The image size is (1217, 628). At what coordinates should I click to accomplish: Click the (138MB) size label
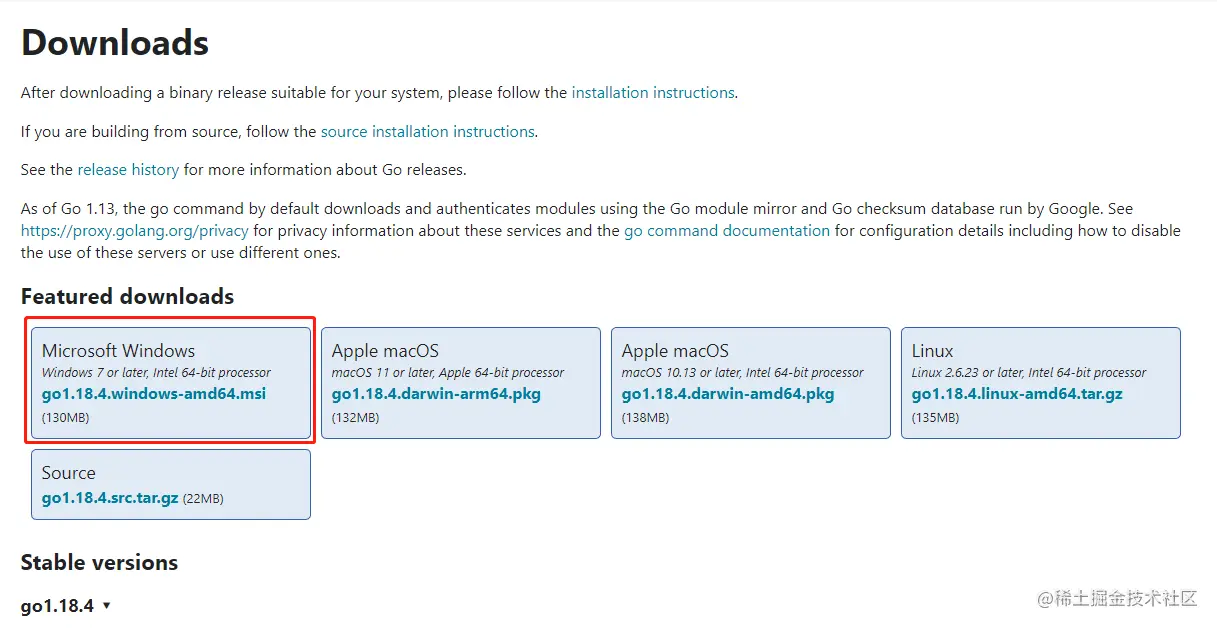[645, 417]
